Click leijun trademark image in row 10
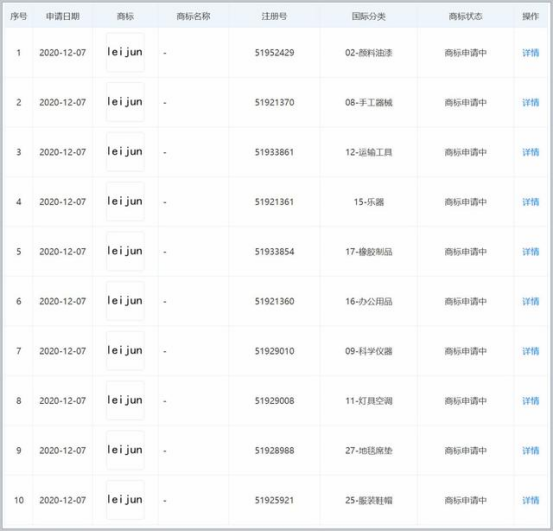Screen dimensions: 553x531 [x=125, y=500]
